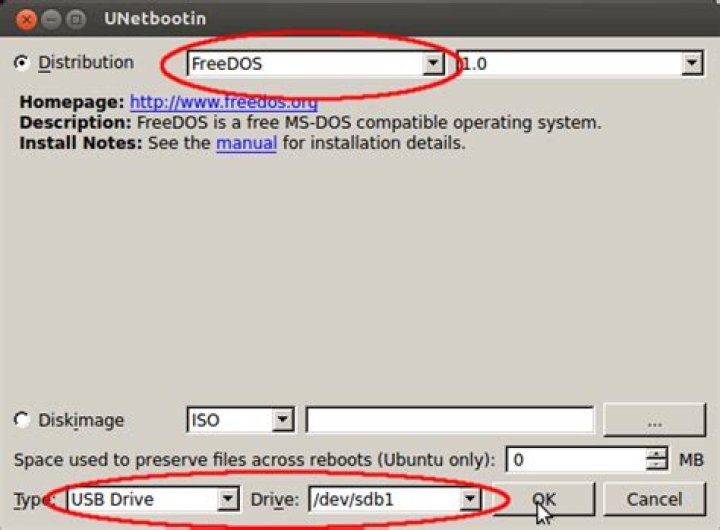Open the /dev/sdb1 drive dropdown
The image size is (720, 530).
pos(394,499)
